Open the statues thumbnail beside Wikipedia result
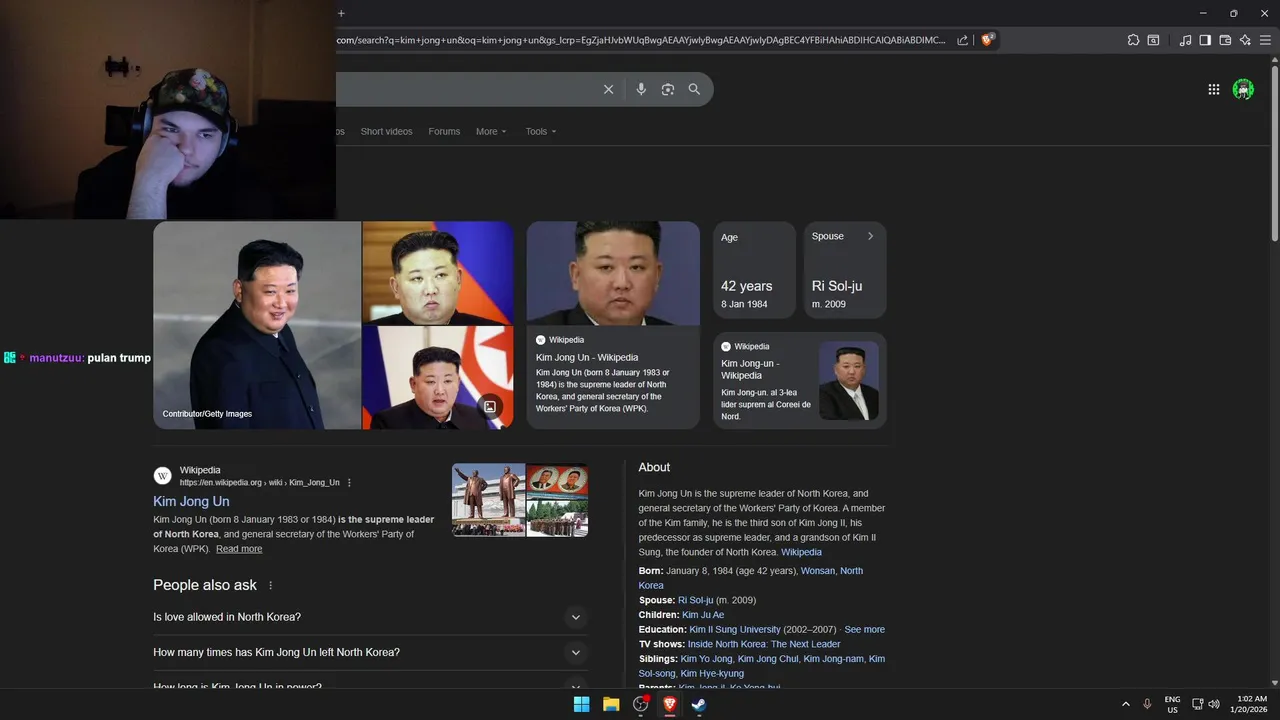The width and height of the screenshot is (1280, 720). click(x=488, y=500)
